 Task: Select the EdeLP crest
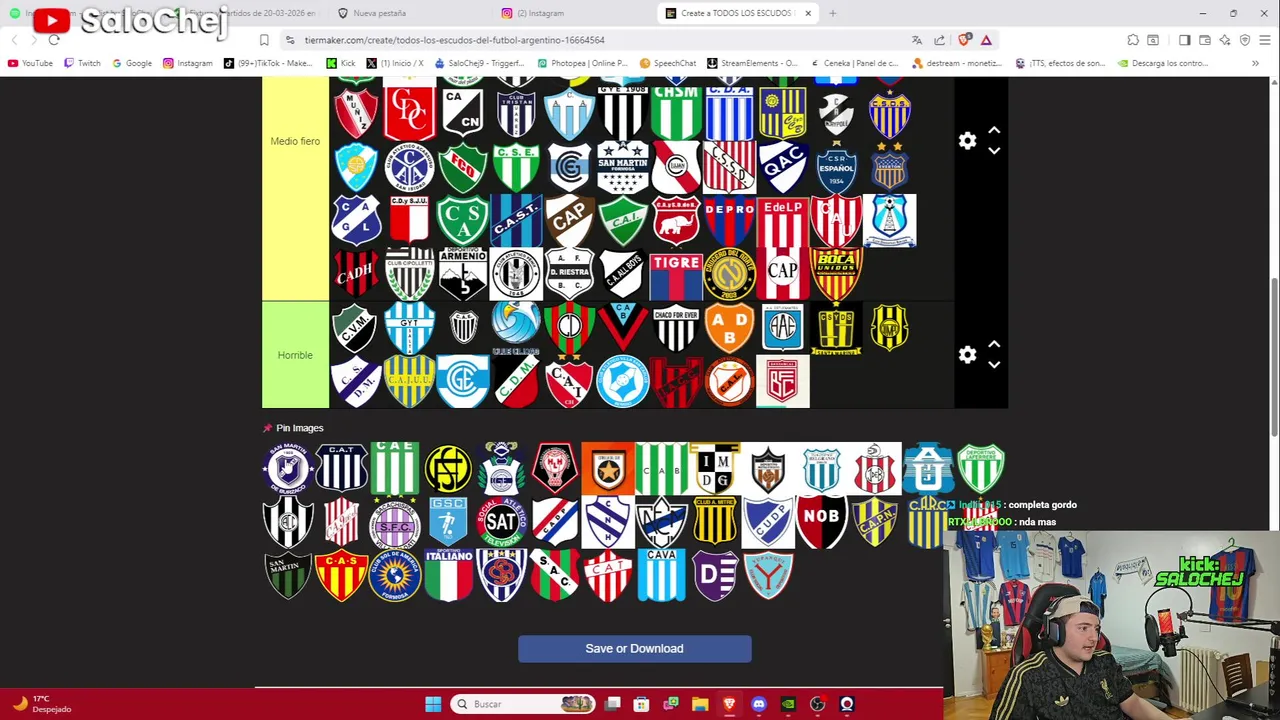[x=783, y=221]
